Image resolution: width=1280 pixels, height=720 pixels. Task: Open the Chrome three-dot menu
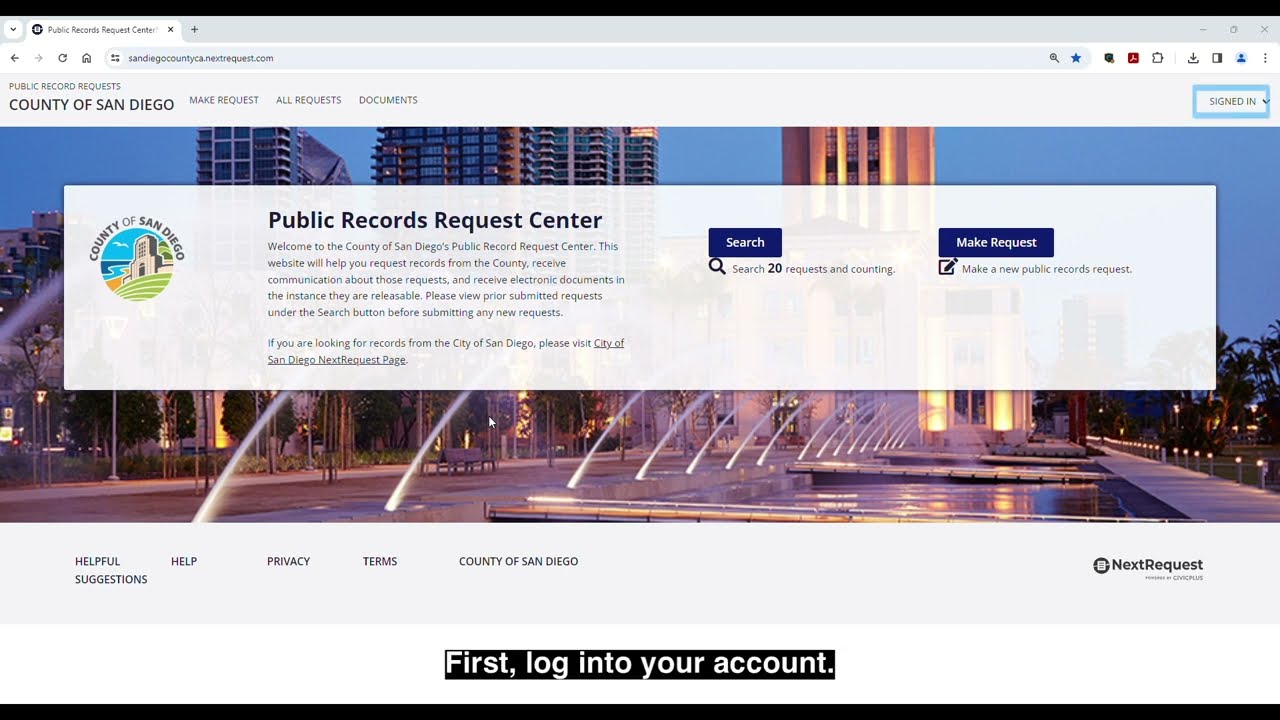pos(1265,58)
